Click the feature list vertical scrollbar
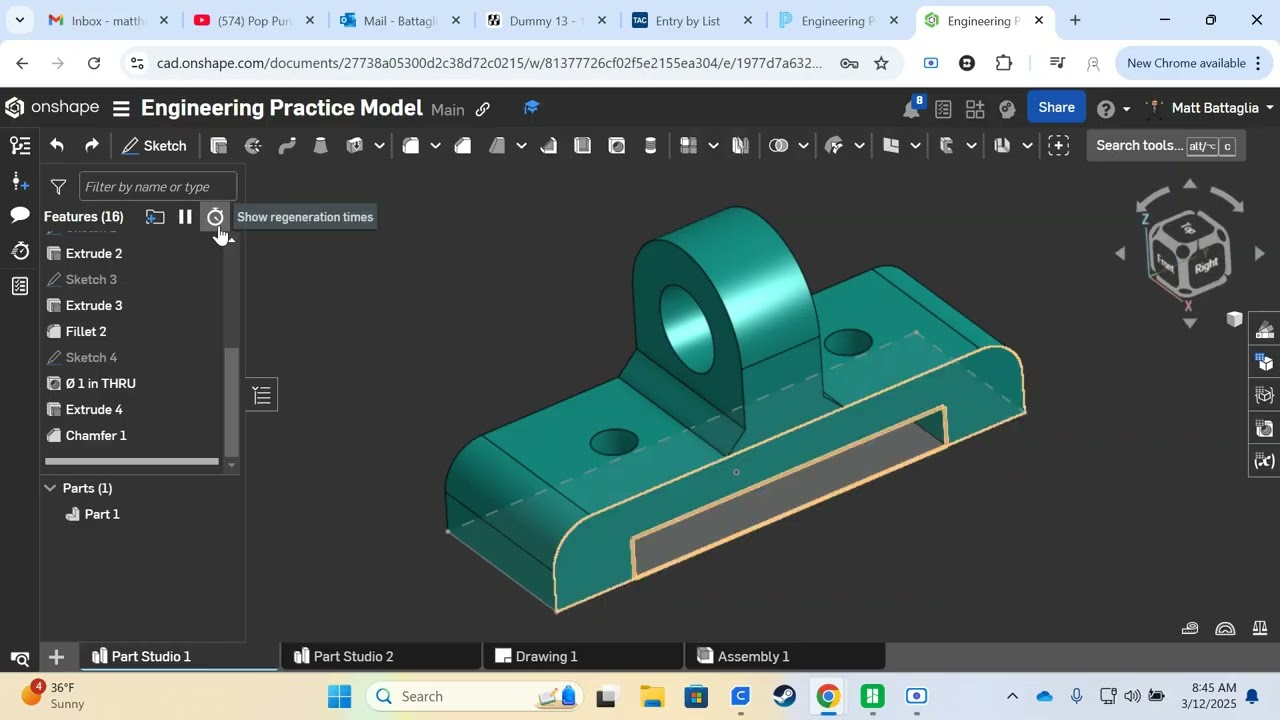Viewport: 1280px width, 720px height. pyautogui.click(x=231, y=400)
